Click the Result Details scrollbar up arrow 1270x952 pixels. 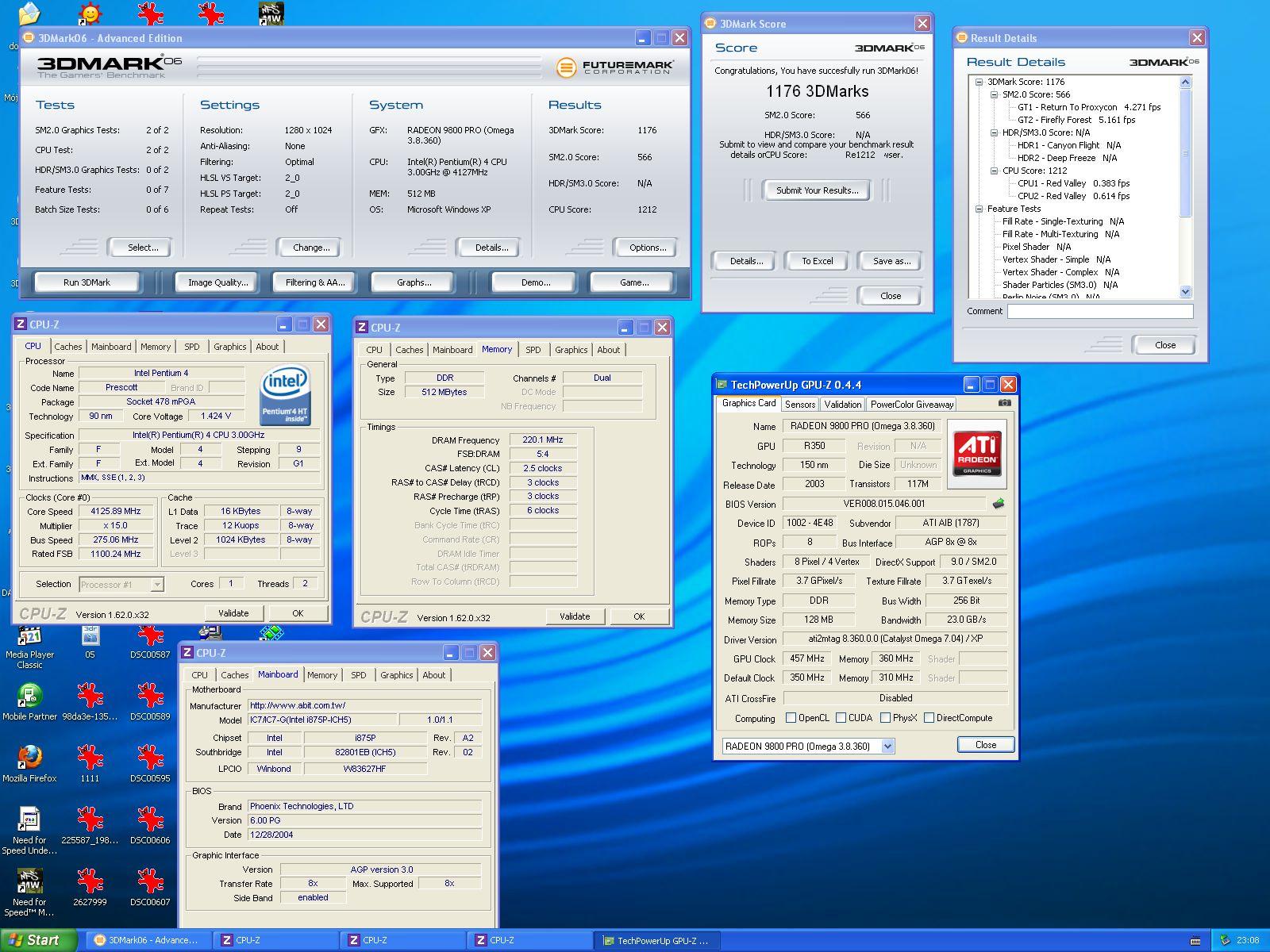click(x=1186, y=83)
